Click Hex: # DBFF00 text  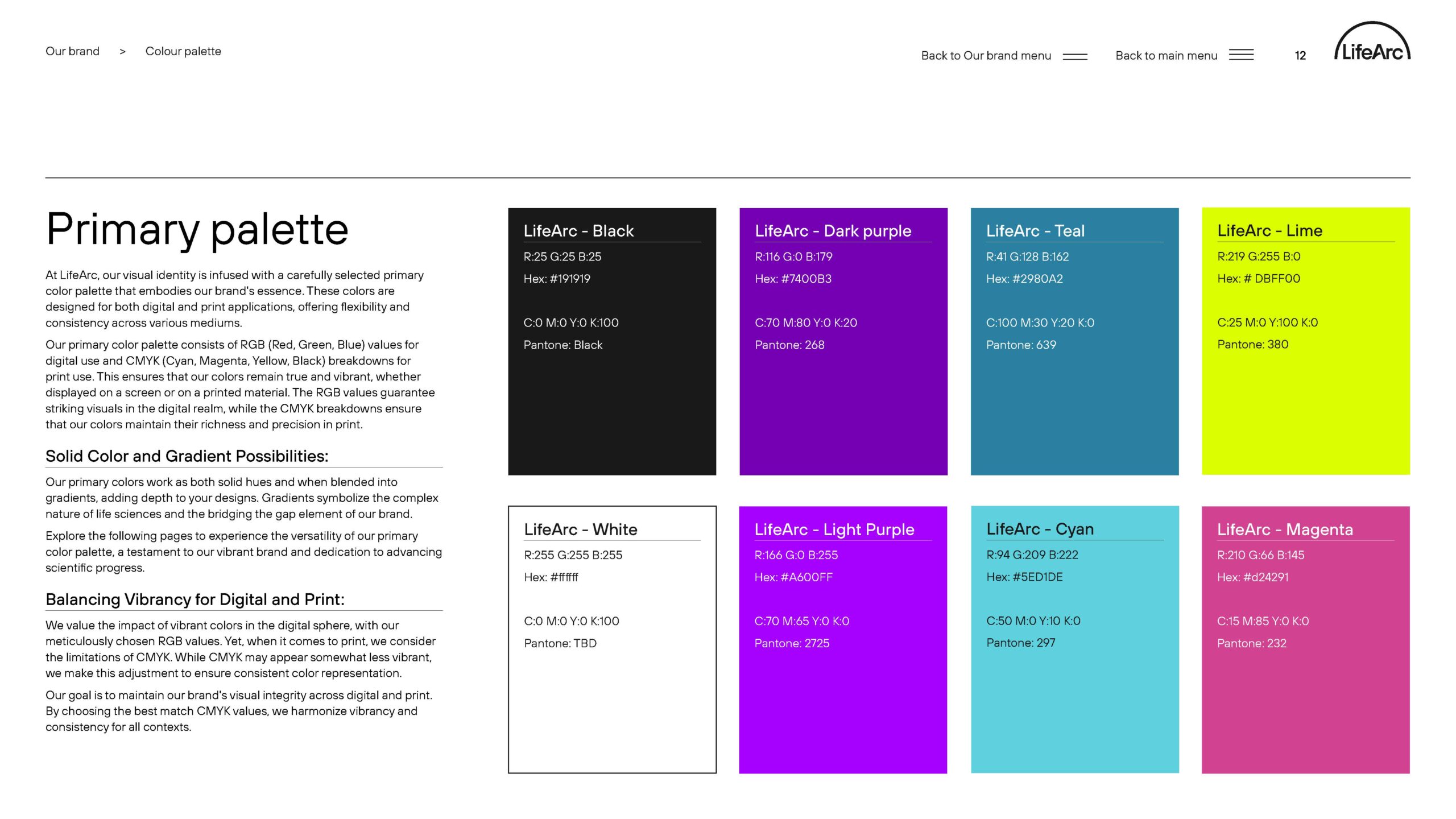[1259, 278]
